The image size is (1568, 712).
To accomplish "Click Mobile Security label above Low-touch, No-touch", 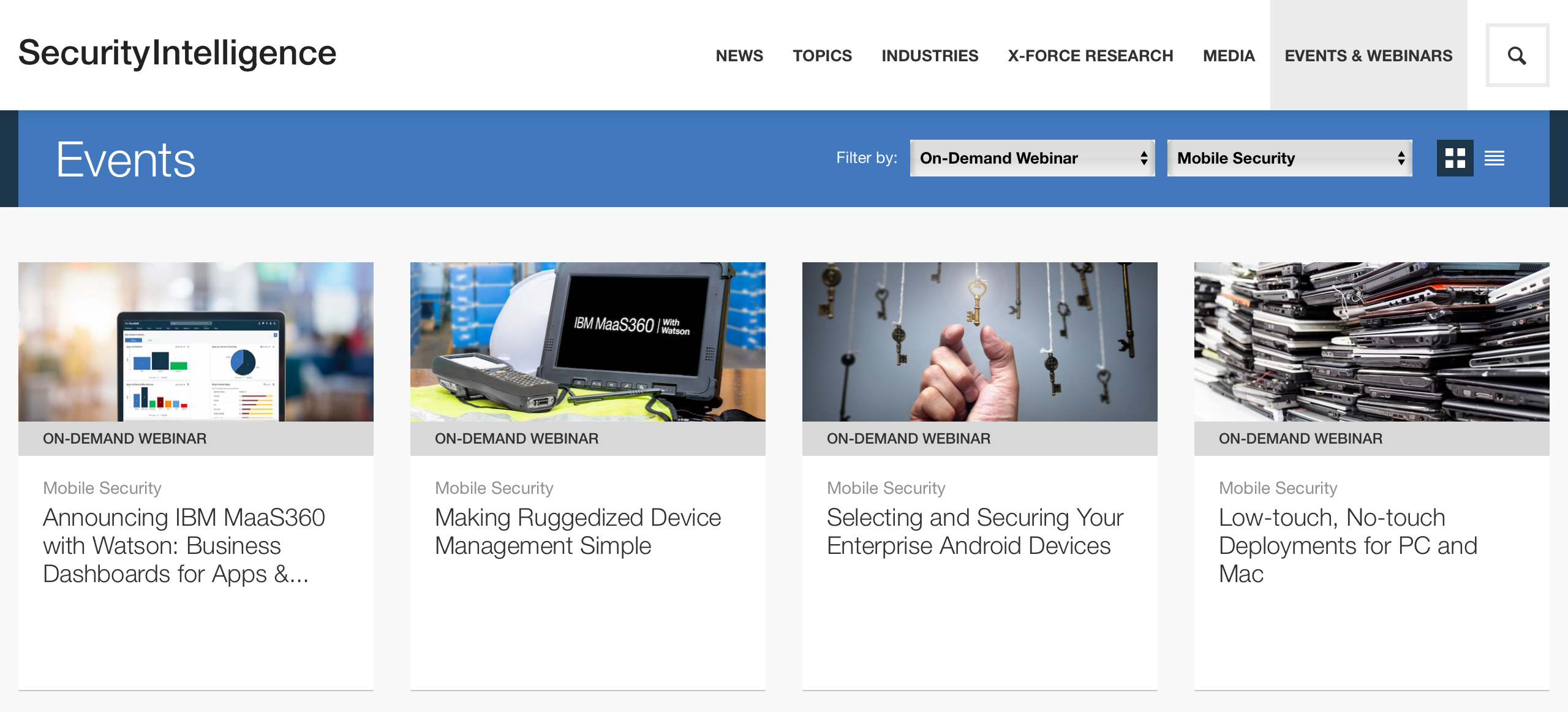I will point(1278,488).
